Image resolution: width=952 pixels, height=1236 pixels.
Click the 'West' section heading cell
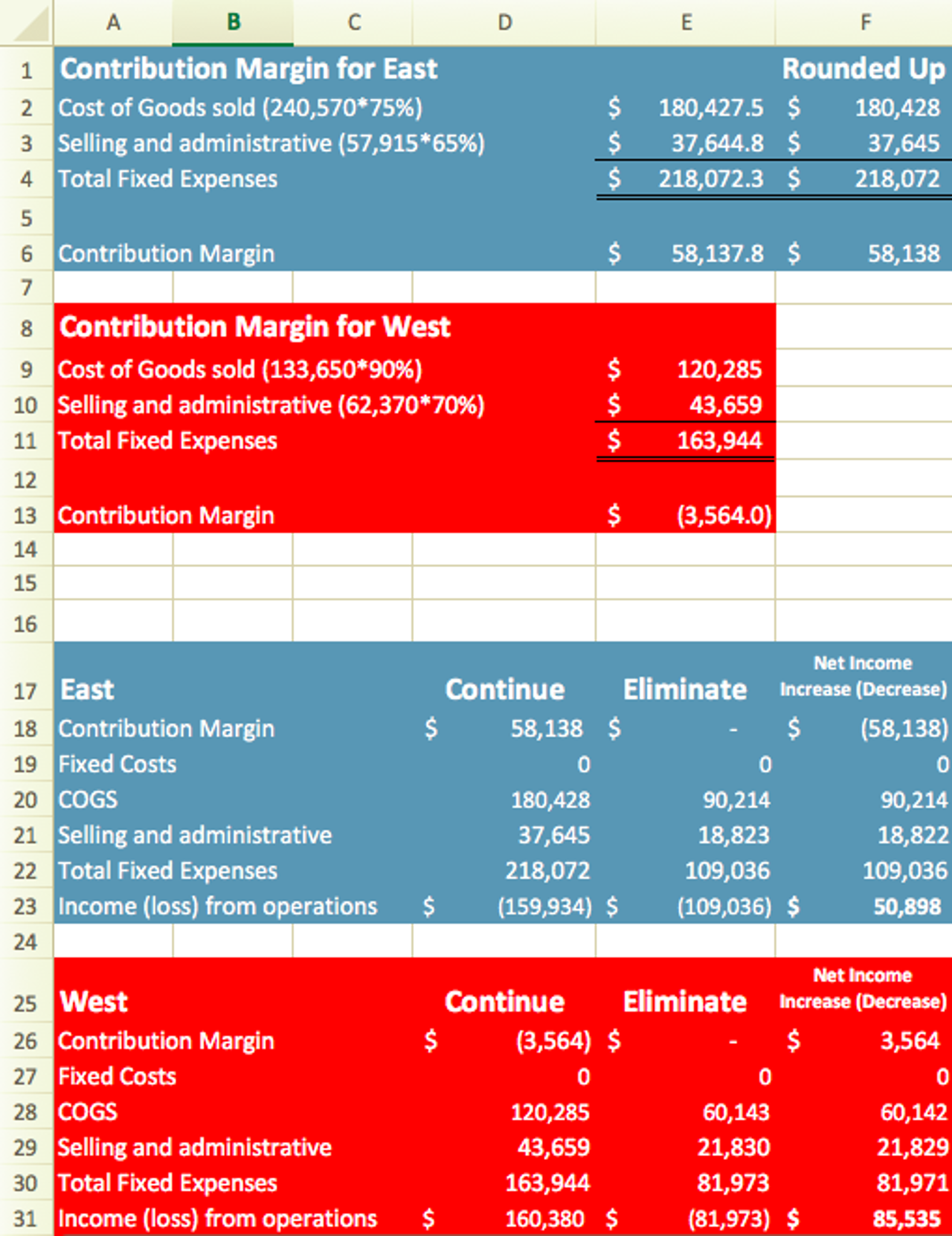click(94, 1002)
